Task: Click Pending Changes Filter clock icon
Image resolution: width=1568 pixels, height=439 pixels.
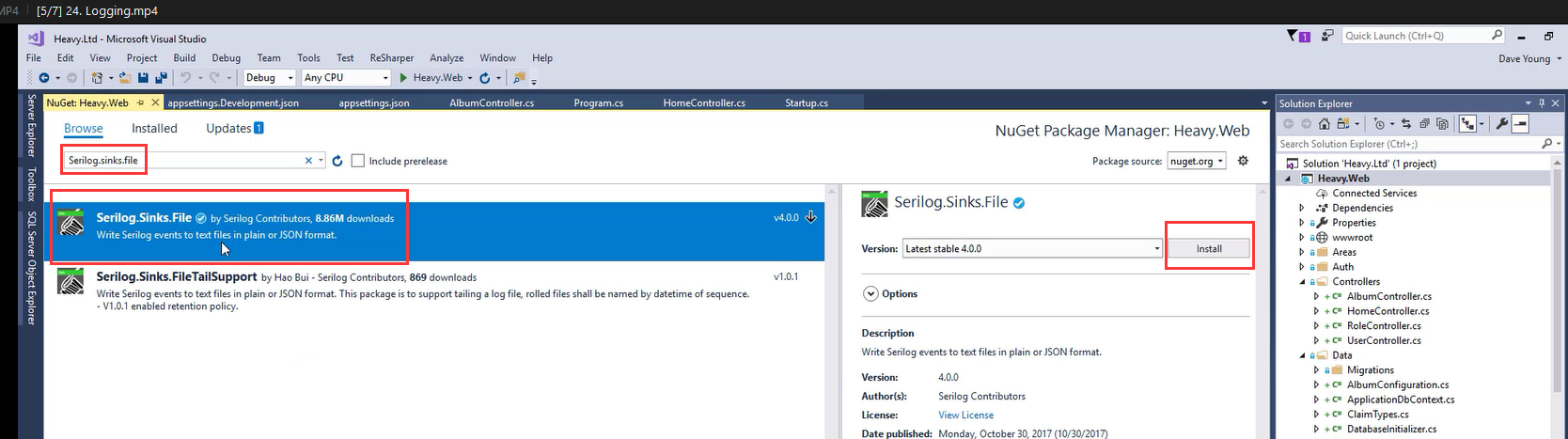Action: coord(1379,123)
